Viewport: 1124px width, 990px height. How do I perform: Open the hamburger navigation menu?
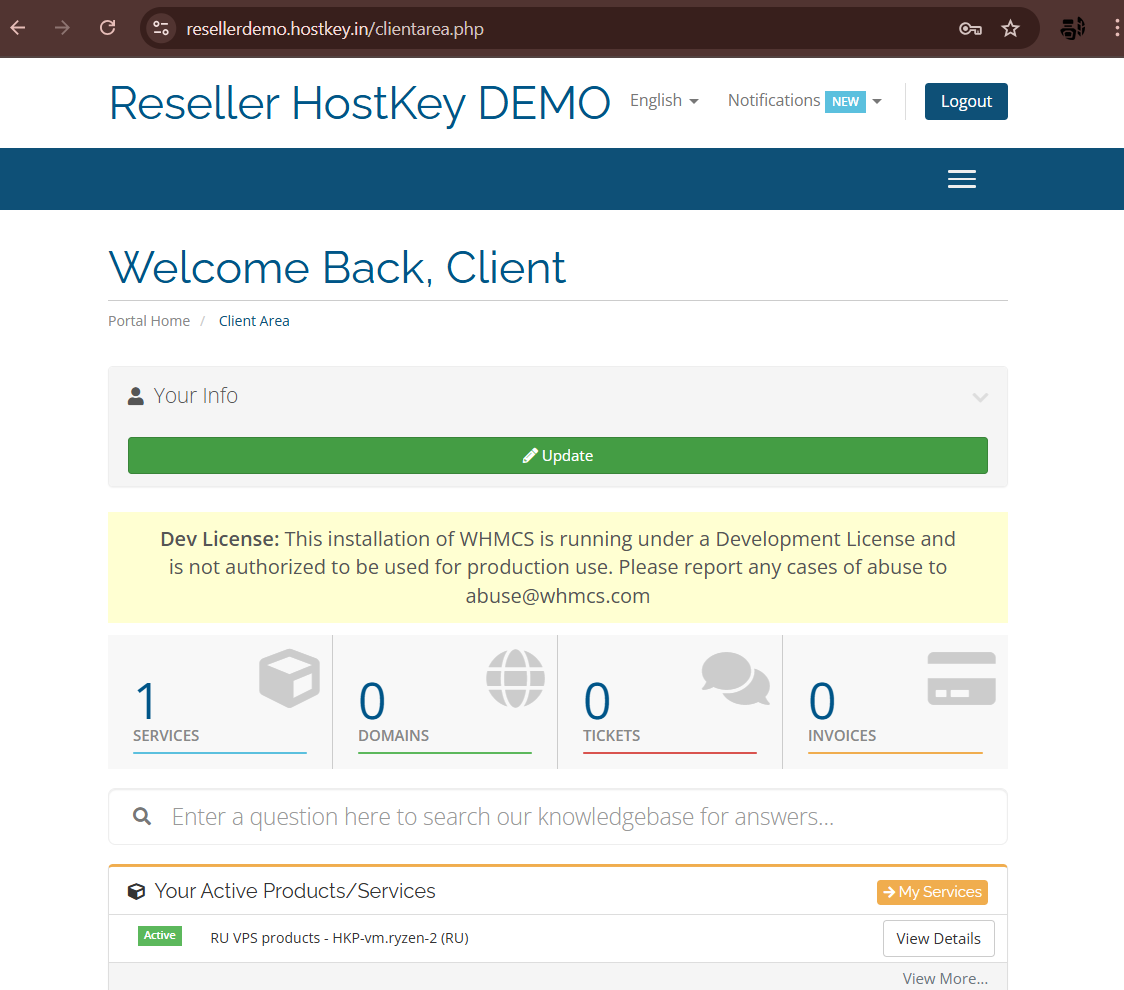point(961,179)
